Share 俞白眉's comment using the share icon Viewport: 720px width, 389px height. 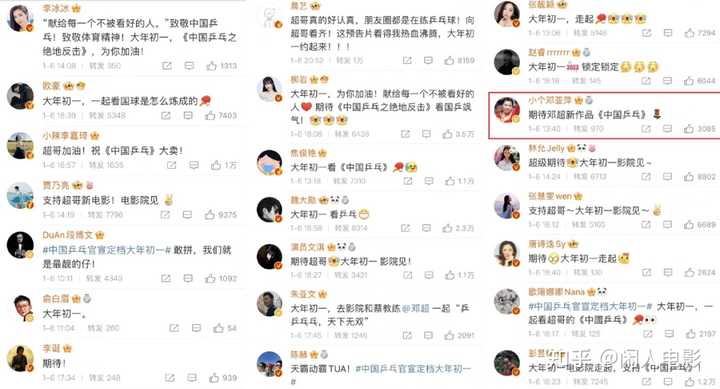pos(174,328)
